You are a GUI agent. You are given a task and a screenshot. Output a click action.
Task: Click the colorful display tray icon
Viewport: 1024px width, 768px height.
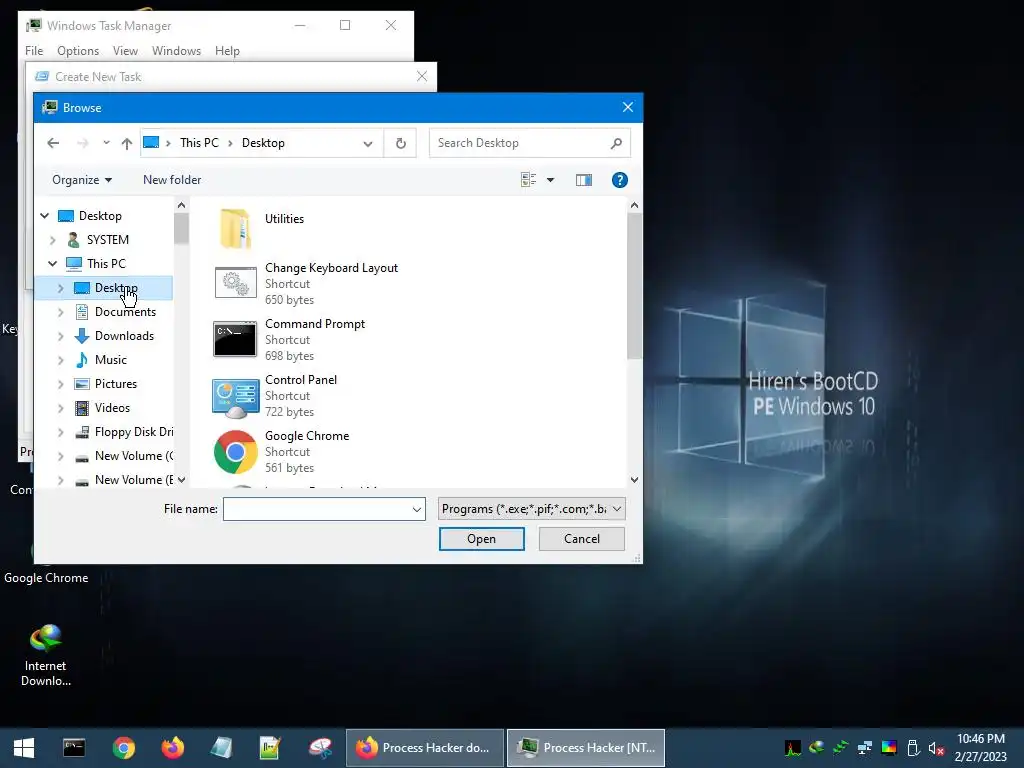[x=889, y=748]
